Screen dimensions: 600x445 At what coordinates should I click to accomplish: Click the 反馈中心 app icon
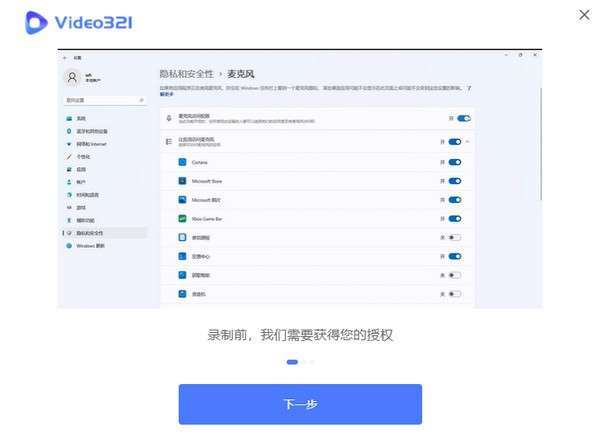click(183, 256)
